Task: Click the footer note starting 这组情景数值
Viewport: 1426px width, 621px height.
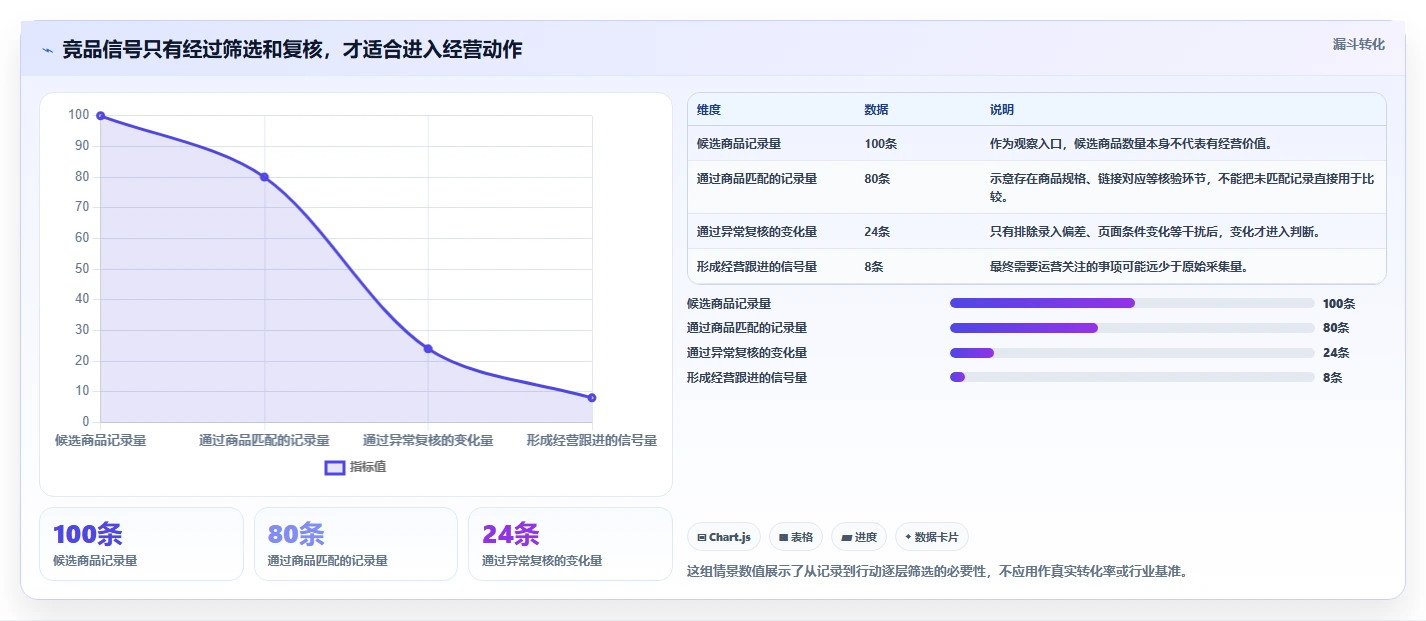Action: coord(937,572)
